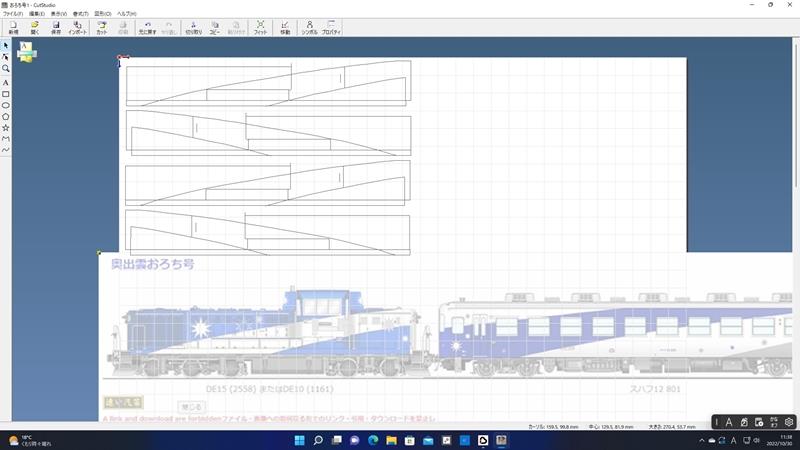Click the フィット (Fit) toolbar icon
The image size is (800, 450).
(x=260, y=28)
